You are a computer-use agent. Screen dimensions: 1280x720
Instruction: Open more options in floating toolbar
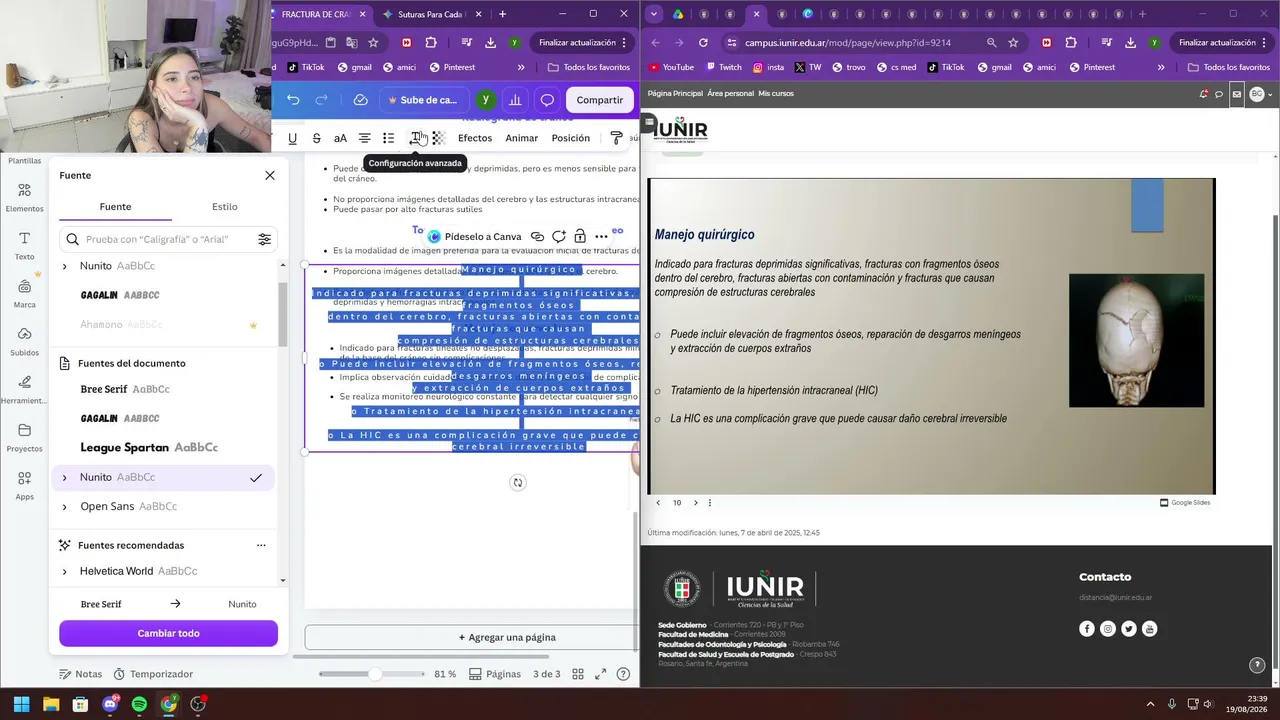601,237
